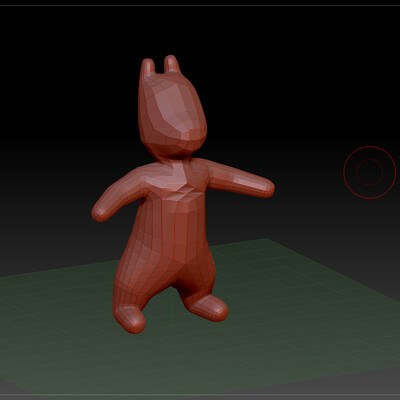This screenshot has width=400, height=400.
Task: Click the rear foot of the character
Action: tap(207, 308)
